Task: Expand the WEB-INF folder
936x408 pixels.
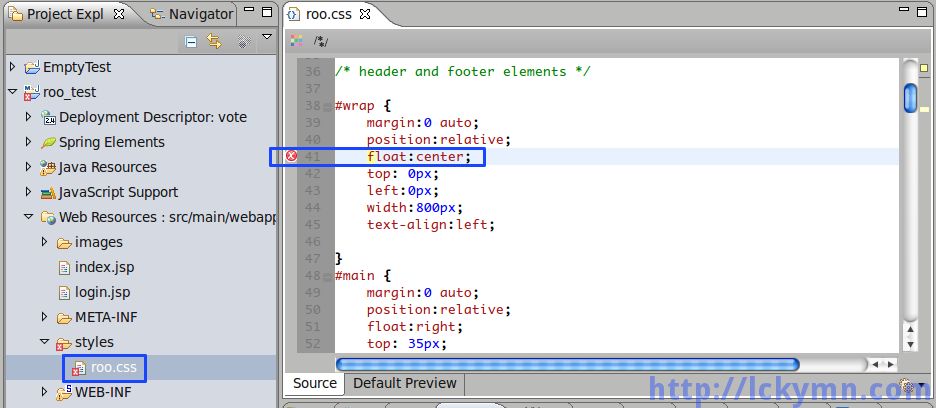Action: (45, 392)
